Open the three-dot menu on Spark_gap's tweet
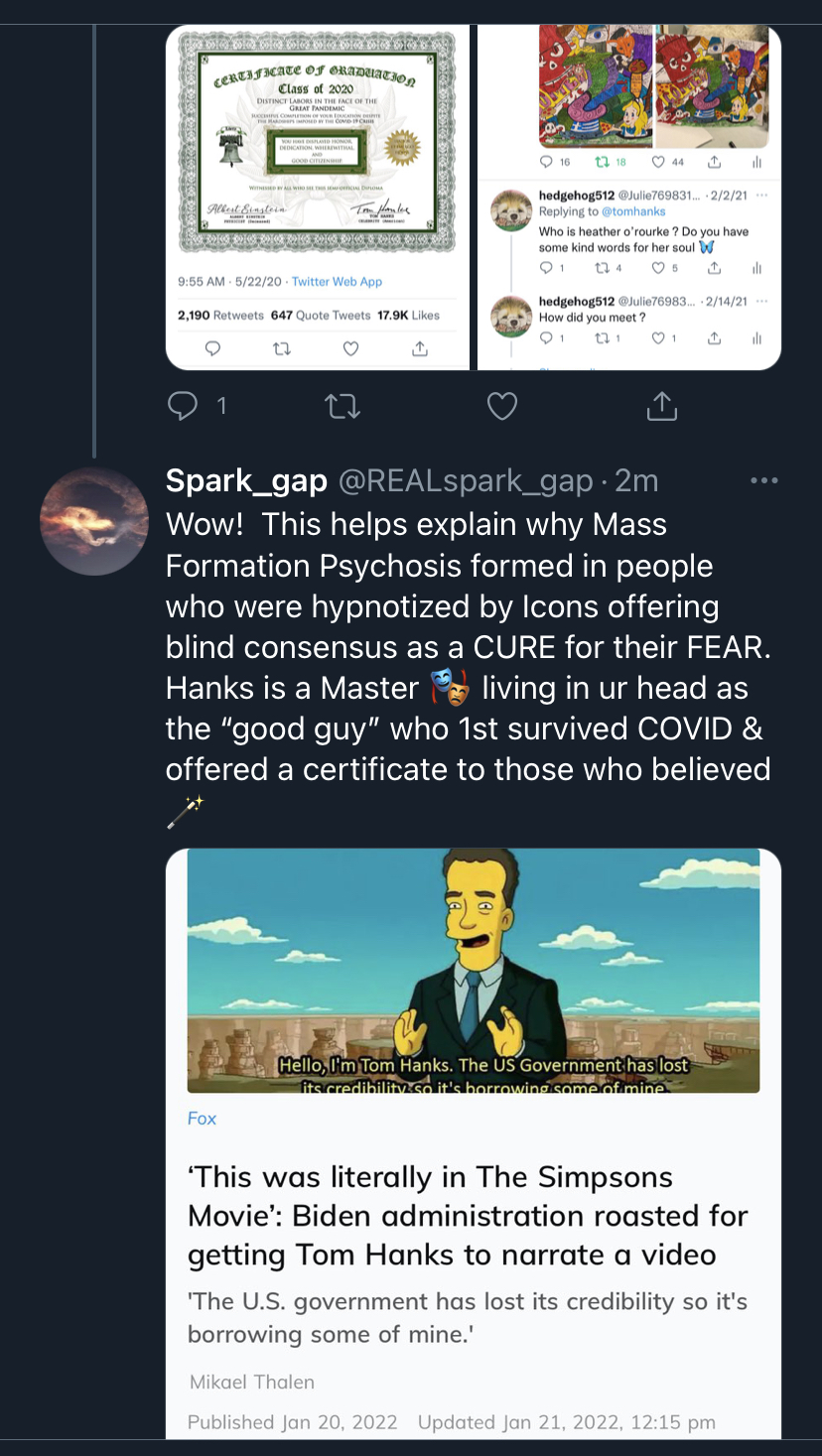 [764, 480]
